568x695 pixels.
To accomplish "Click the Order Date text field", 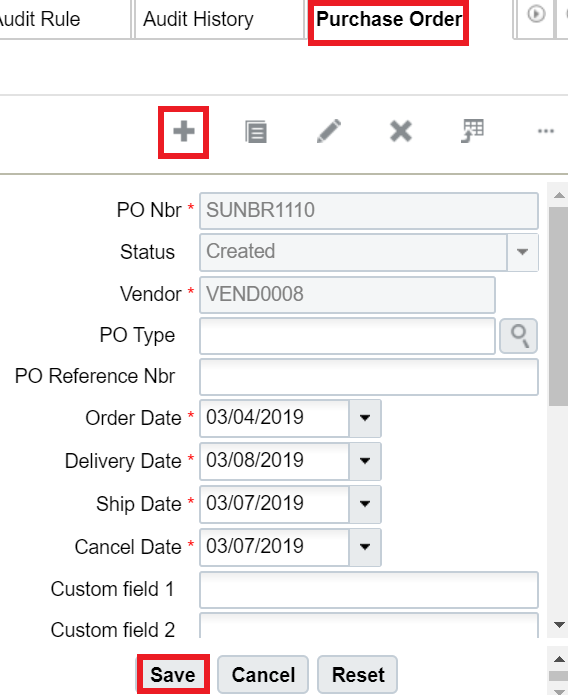I will 274,418.
